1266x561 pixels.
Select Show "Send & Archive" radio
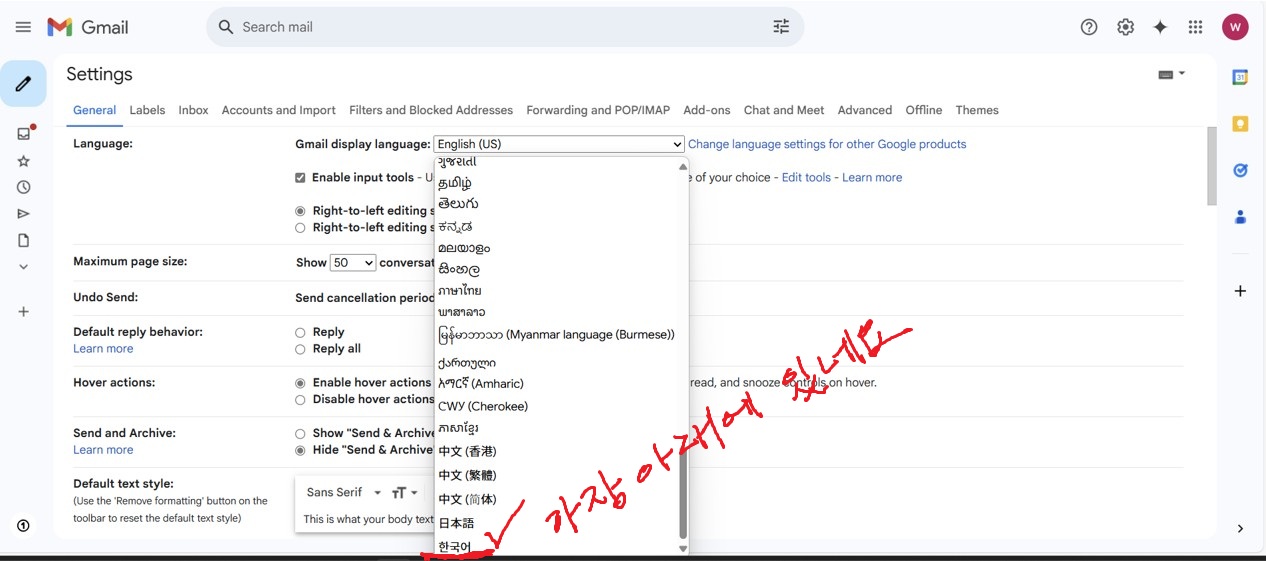(300, 434)
